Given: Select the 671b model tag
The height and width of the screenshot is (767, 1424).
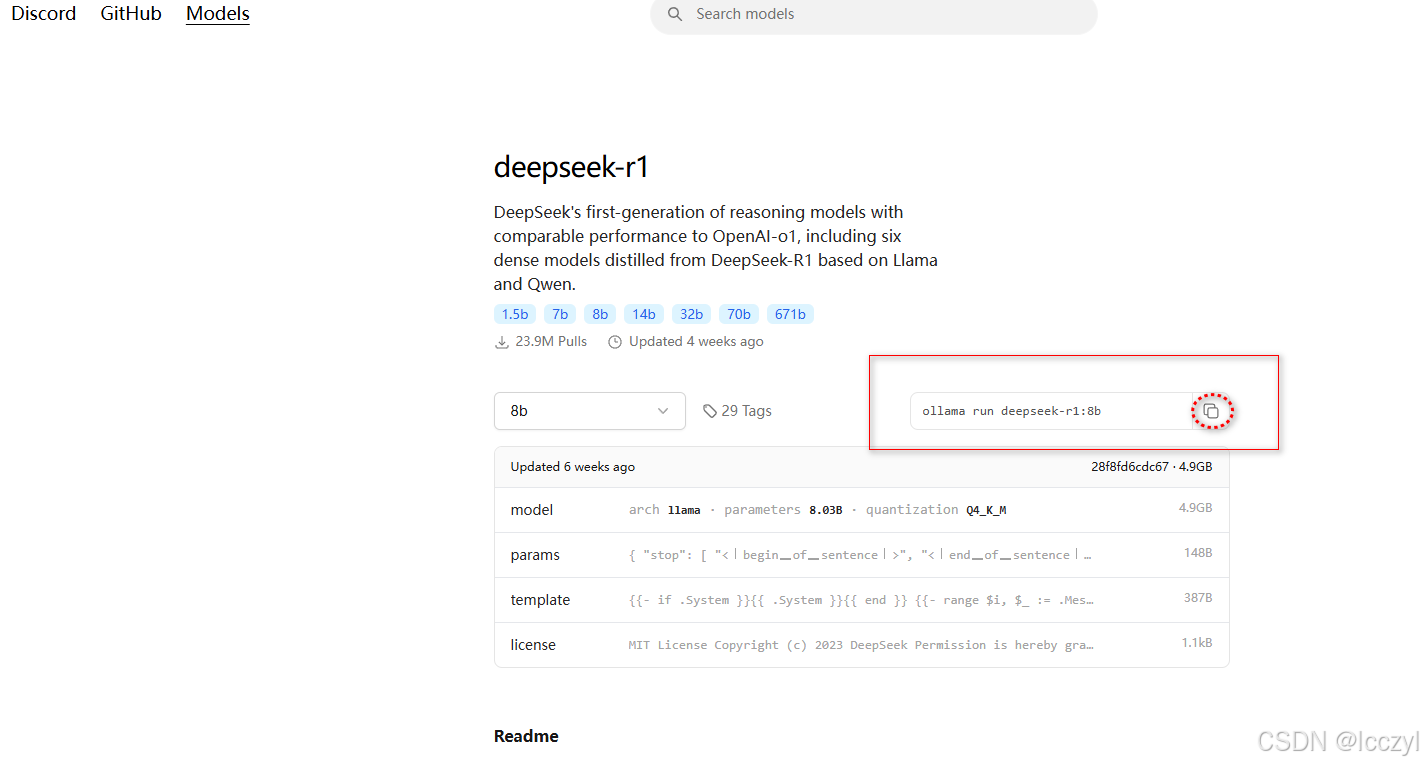Looking at the screenshot, I should 790,313.
